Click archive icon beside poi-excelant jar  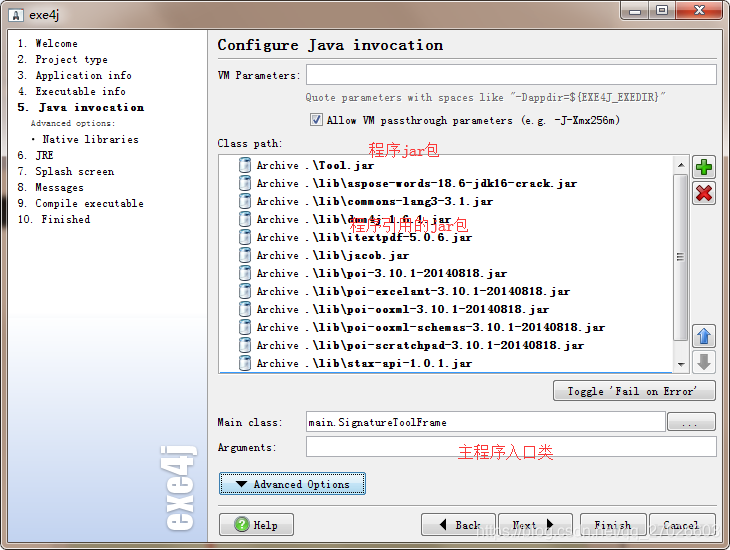(245, 291)
